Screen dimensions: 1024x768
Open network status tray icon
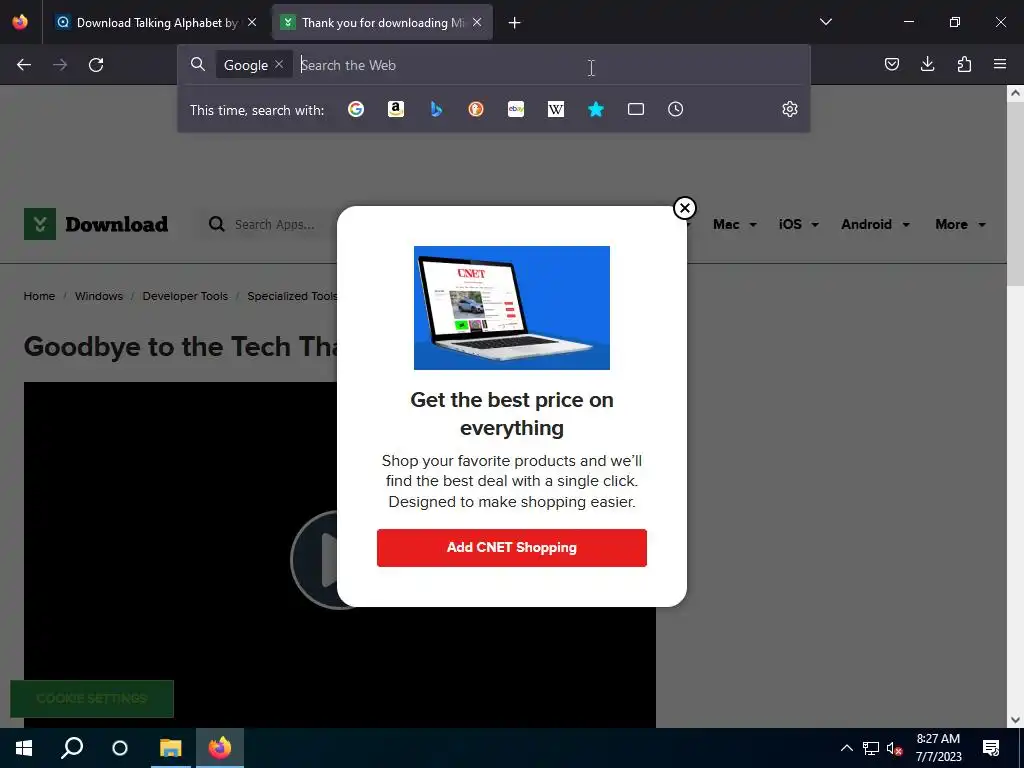(871, 748)
